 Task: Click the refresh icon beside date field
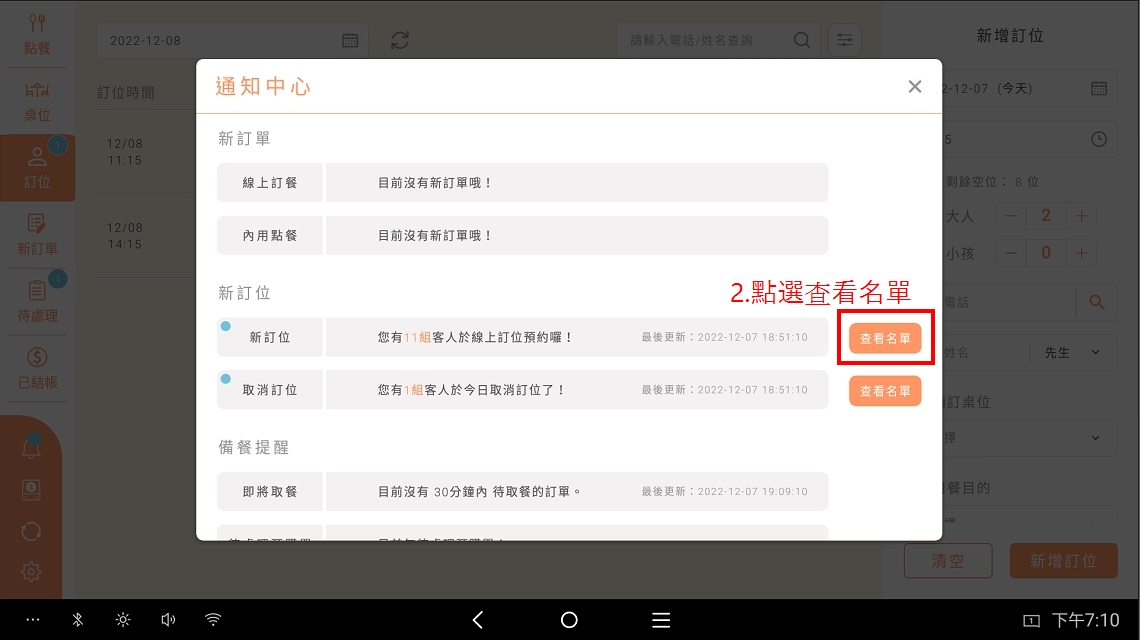point(400,40)
